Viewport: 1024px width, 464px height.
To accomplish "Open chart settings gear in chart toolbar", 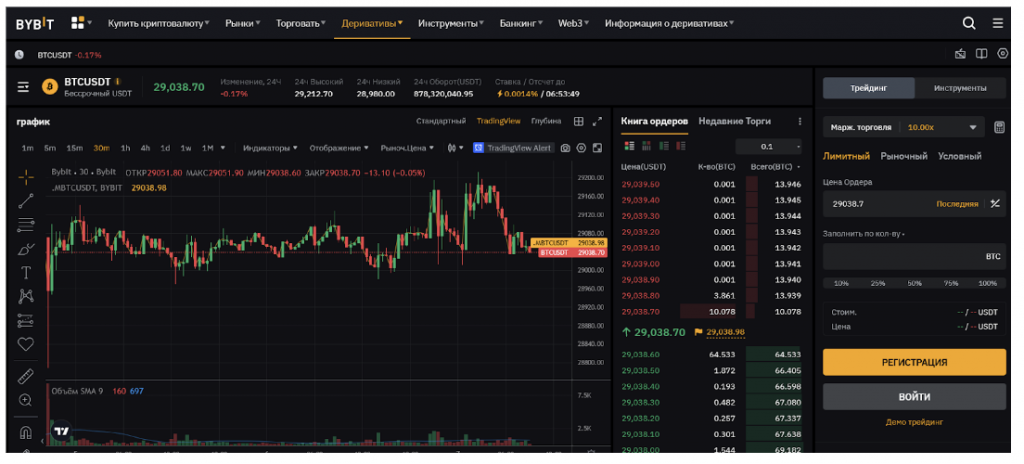I will pyautogui.click(x=581, y=148).
